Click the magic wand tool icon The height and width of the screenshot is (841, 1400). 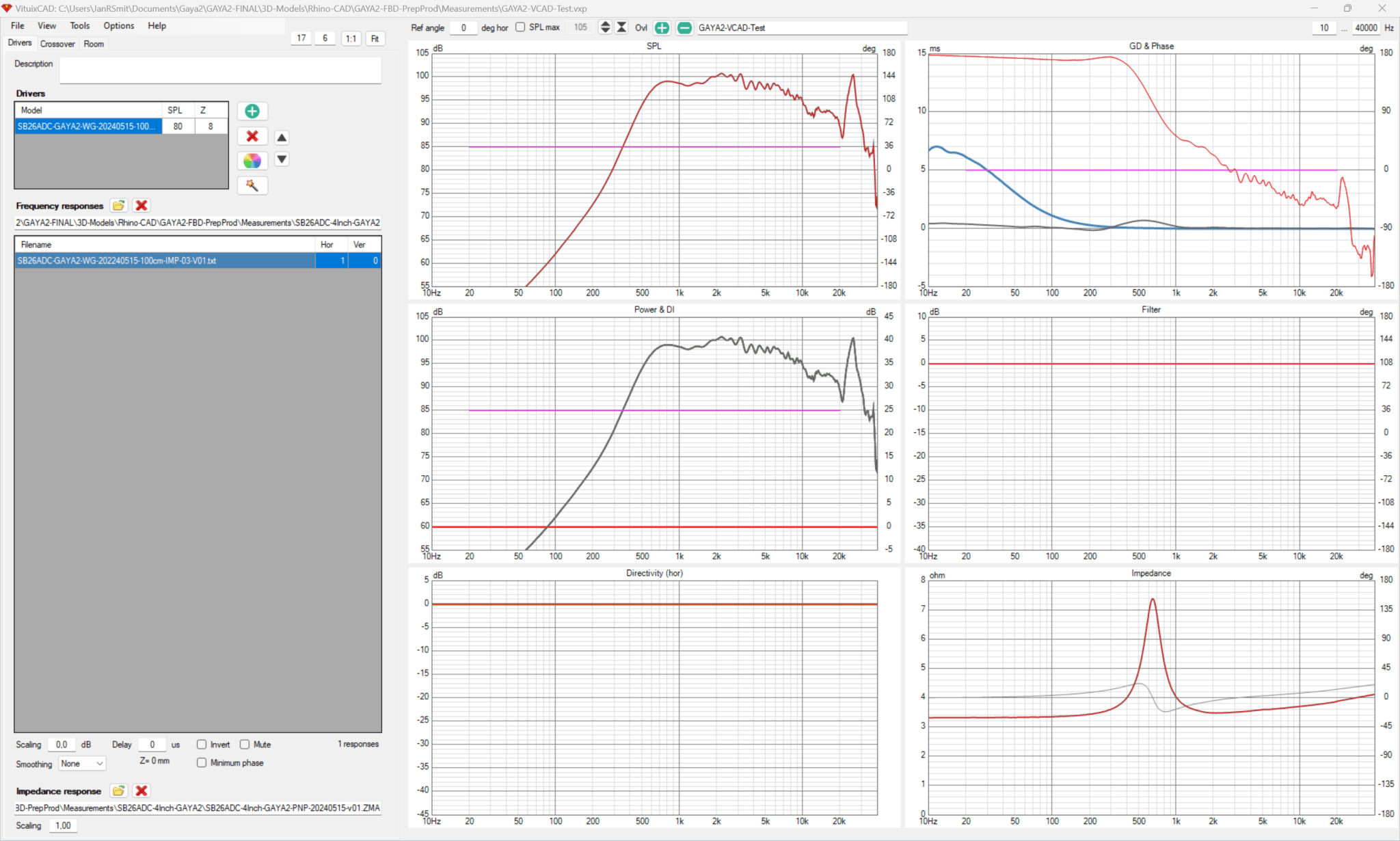(252, 185)
